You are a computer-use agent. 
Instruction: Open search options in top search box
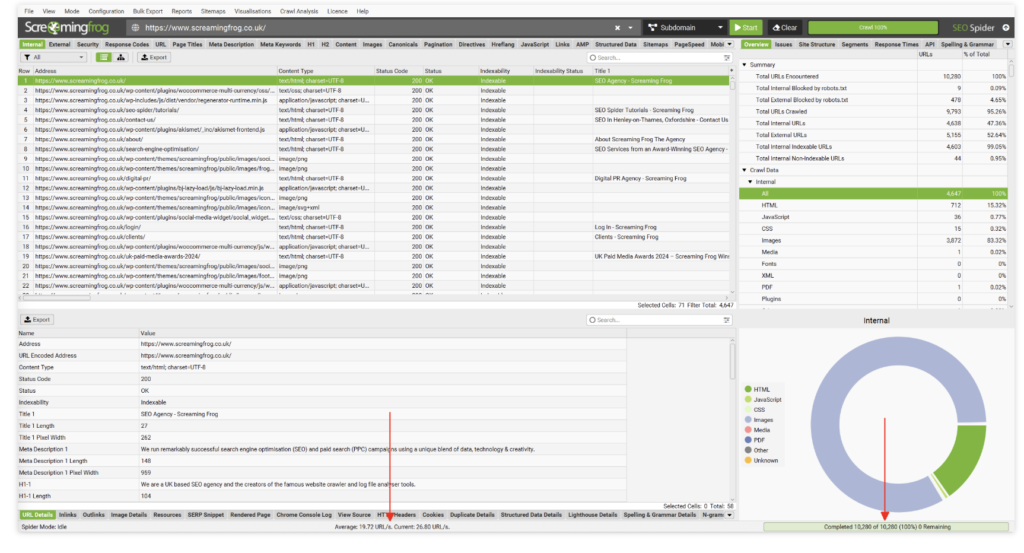[727, 57]
